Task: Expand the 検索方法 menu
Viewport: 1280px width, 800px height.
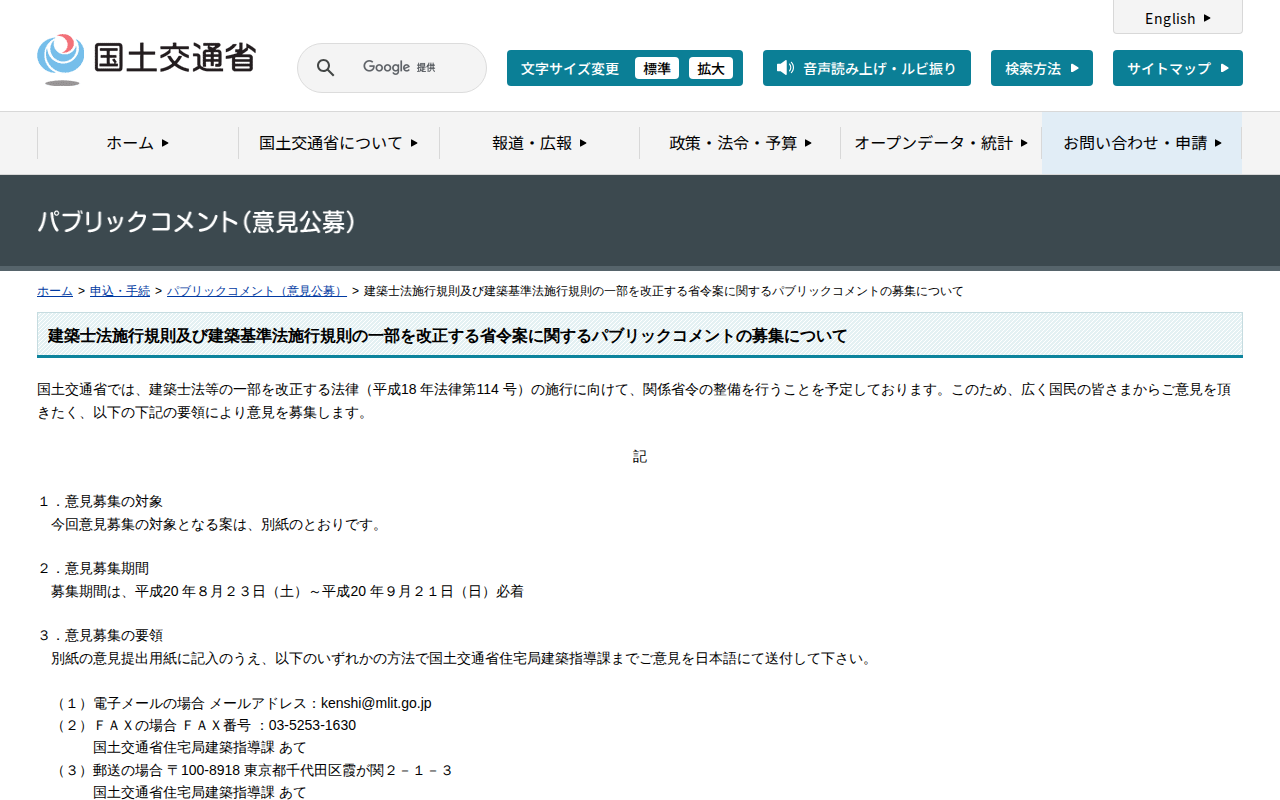Action: coord(1041,68)
